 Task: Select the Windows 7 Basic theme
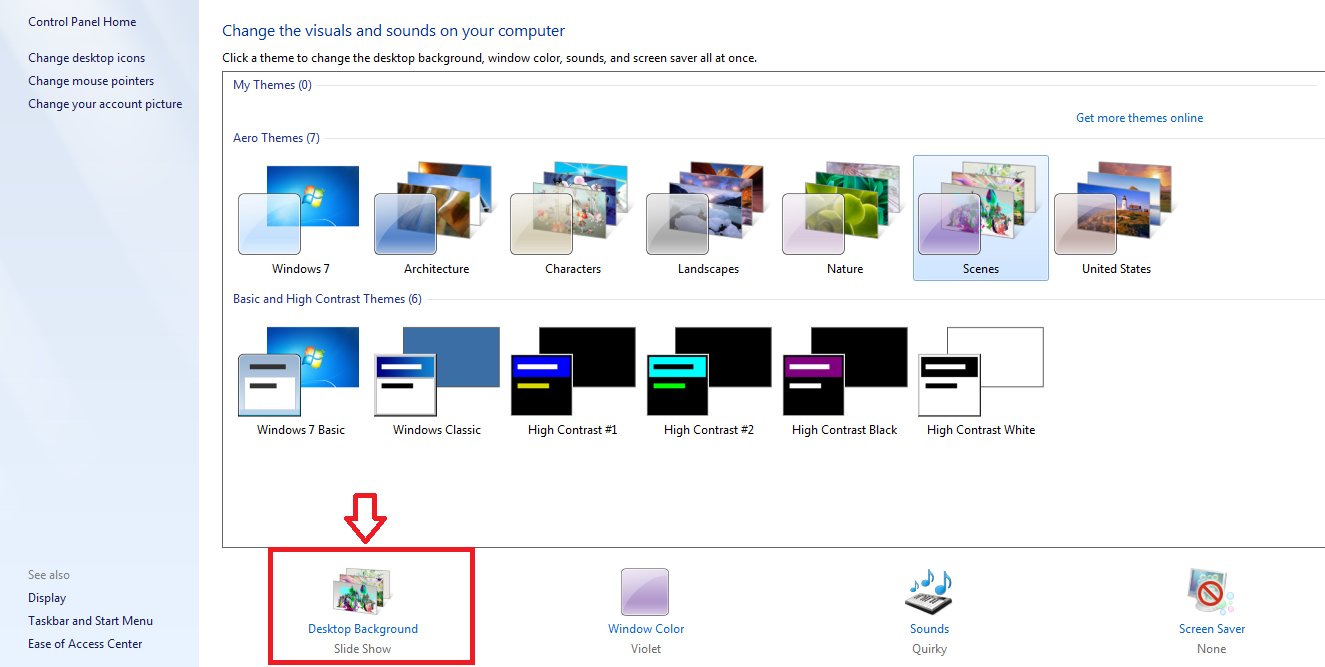click(300, 371)
